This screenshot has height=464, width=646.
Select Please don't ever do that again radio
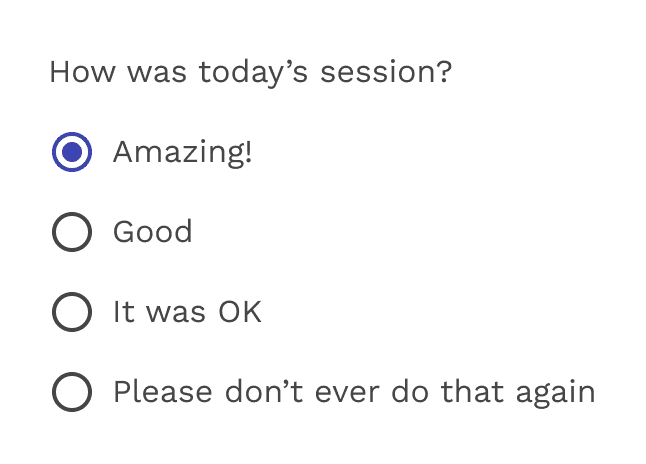click(71, 393)
